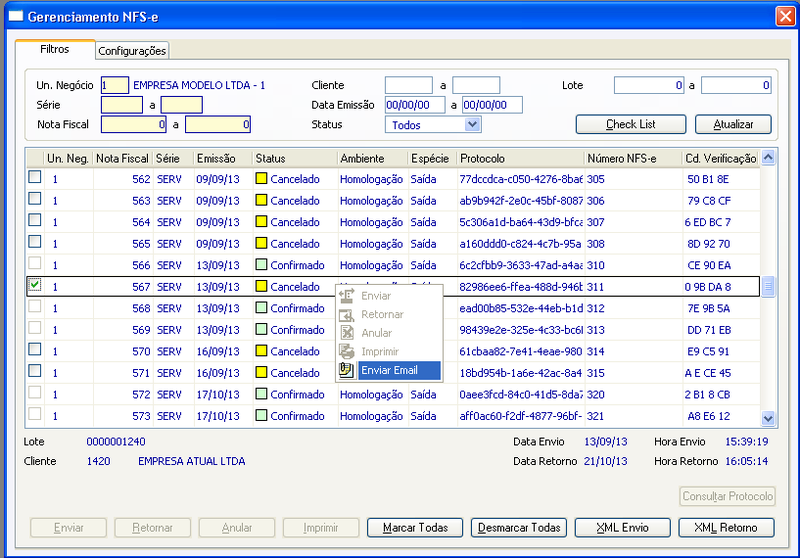The width and height of the screenshot is (800, 558).
Task: Focus the Un. Negócio input field
Action: 115,85
